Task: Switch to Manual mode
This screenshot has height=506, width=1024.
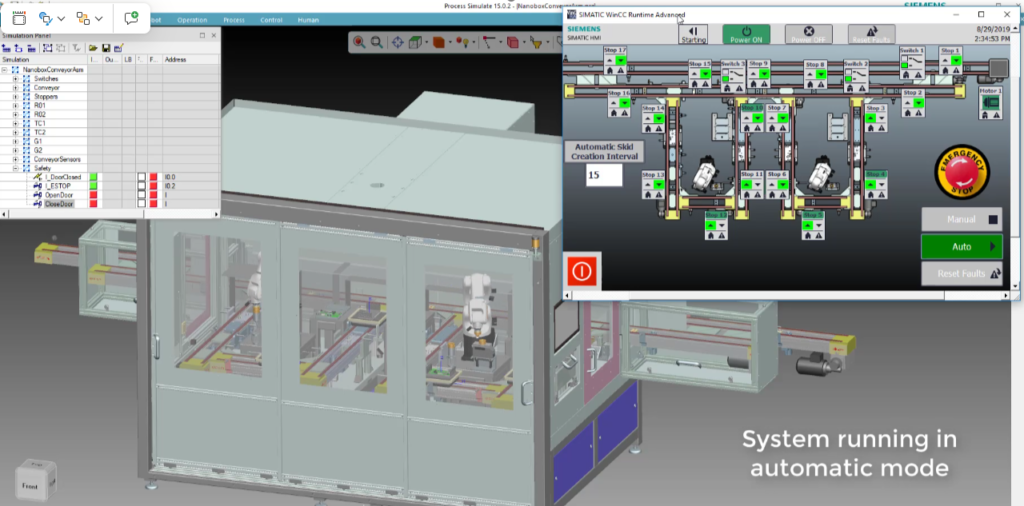Action: (x=961, y=219)
